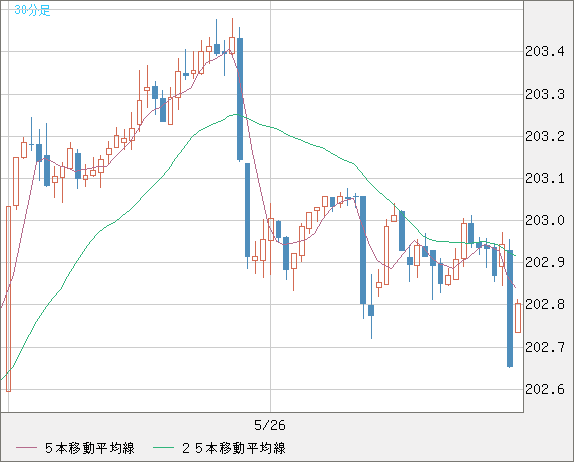Select the last red candlestick near 202.8
Screen dimensions: 574x462
pos(518,317)
